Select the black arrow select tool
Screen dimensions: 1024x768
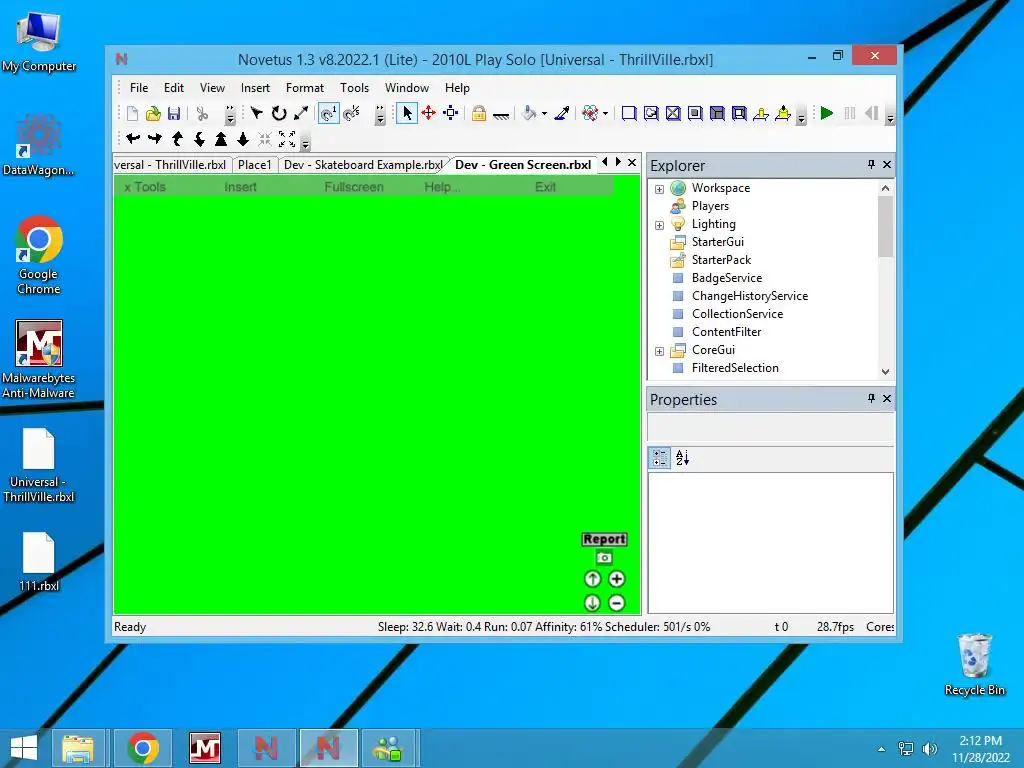click(257, 114)
